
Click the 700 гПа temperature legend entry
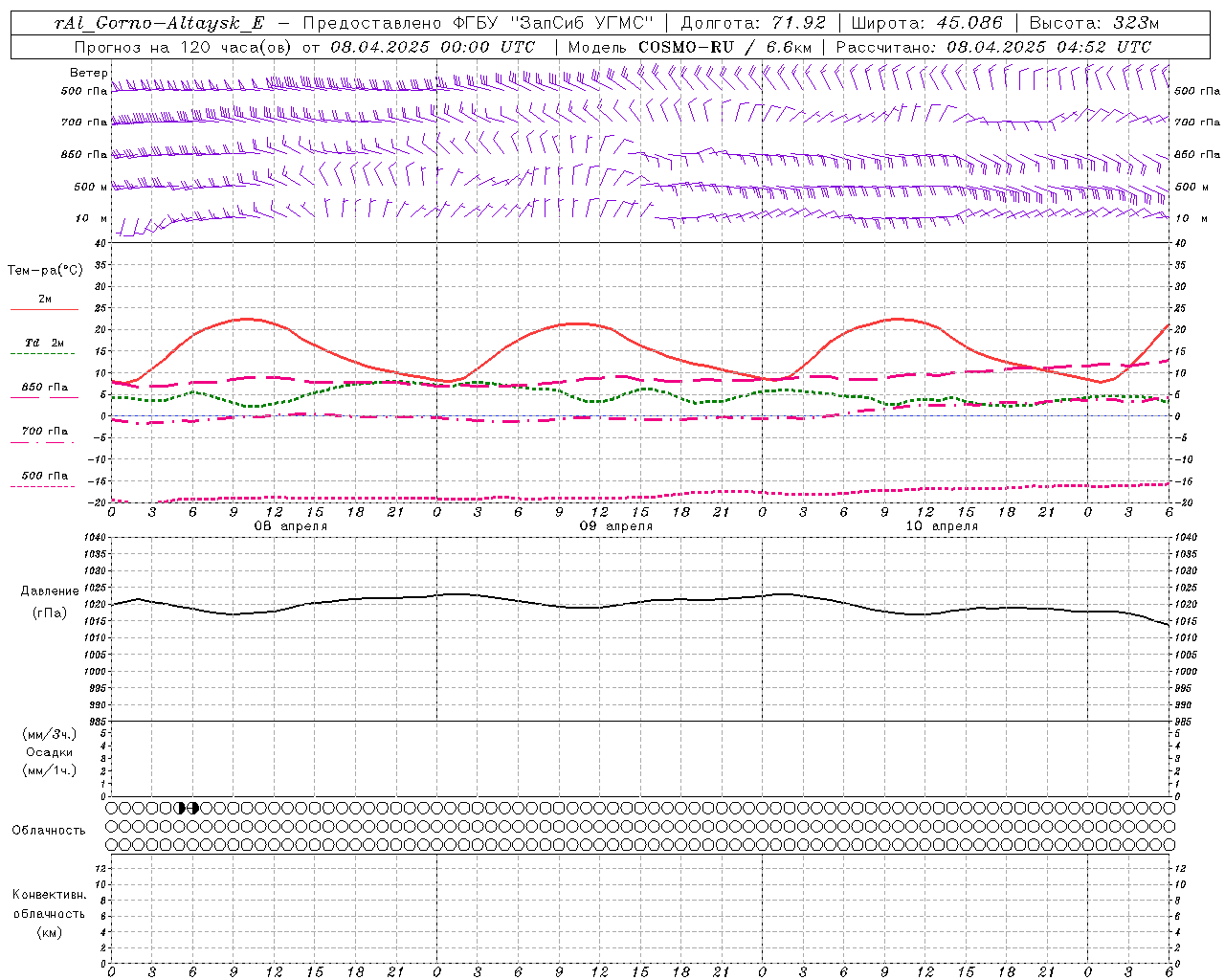coord(44,431)
